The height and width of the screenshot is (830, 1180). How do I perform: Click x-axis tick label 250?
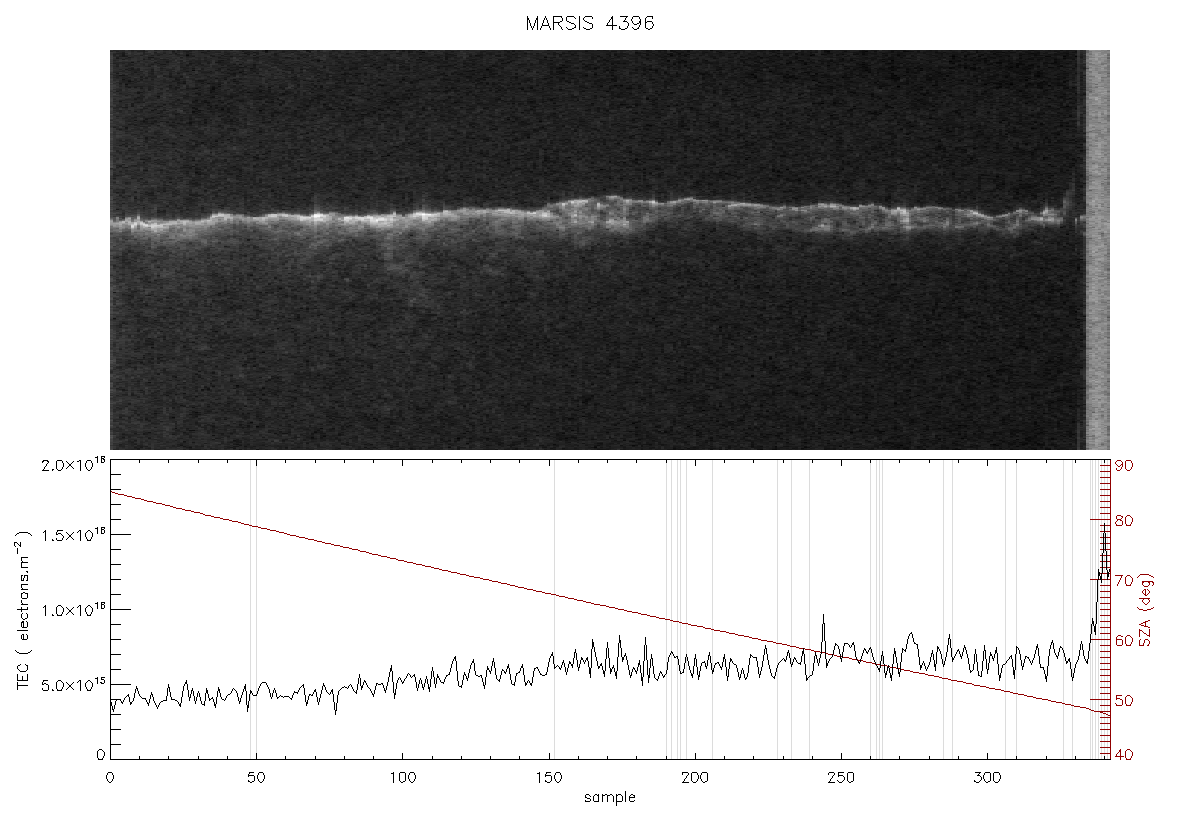pyautogui.click(x=841, y=778)
